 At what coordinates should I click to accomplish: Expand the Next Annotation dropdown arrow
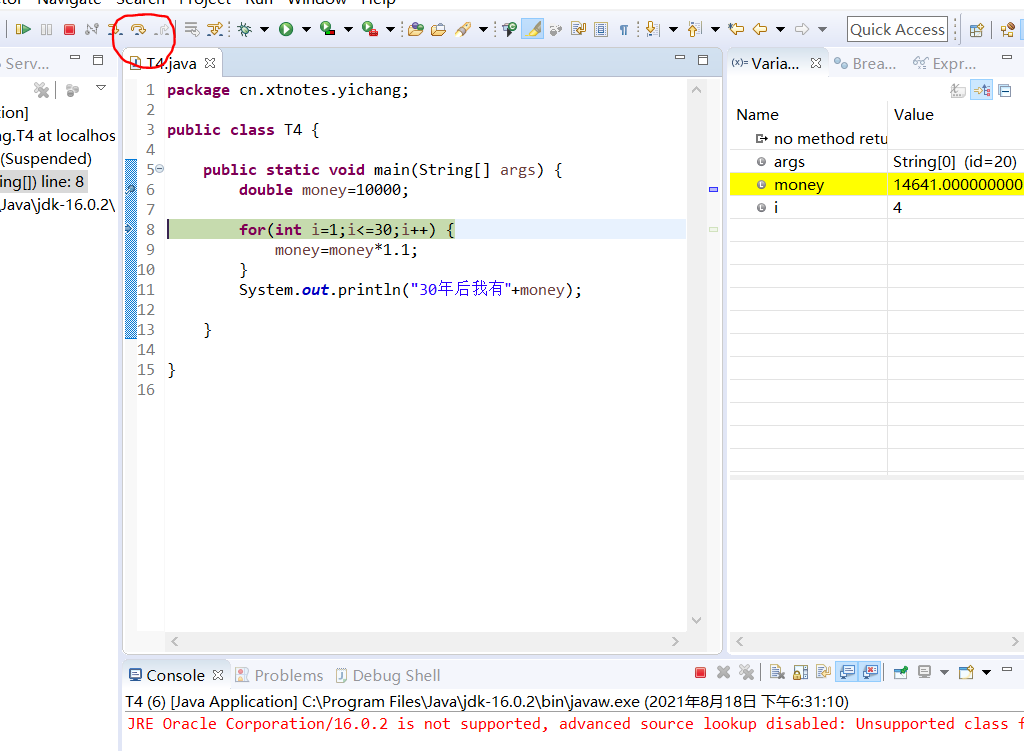pos(673,29)
